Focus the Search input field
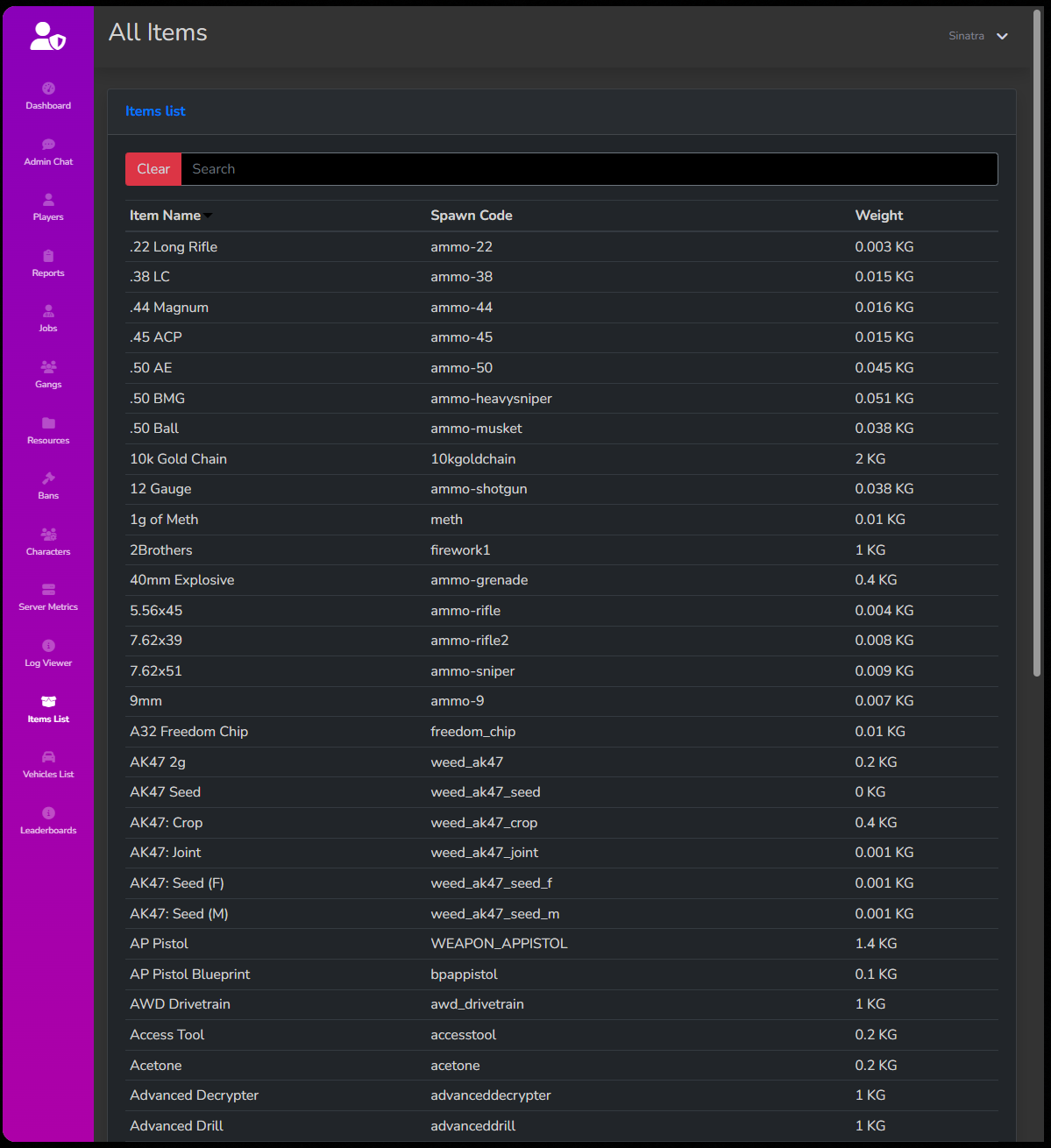This screenshot has width=1051, height=1148. (x=589, y=169)
